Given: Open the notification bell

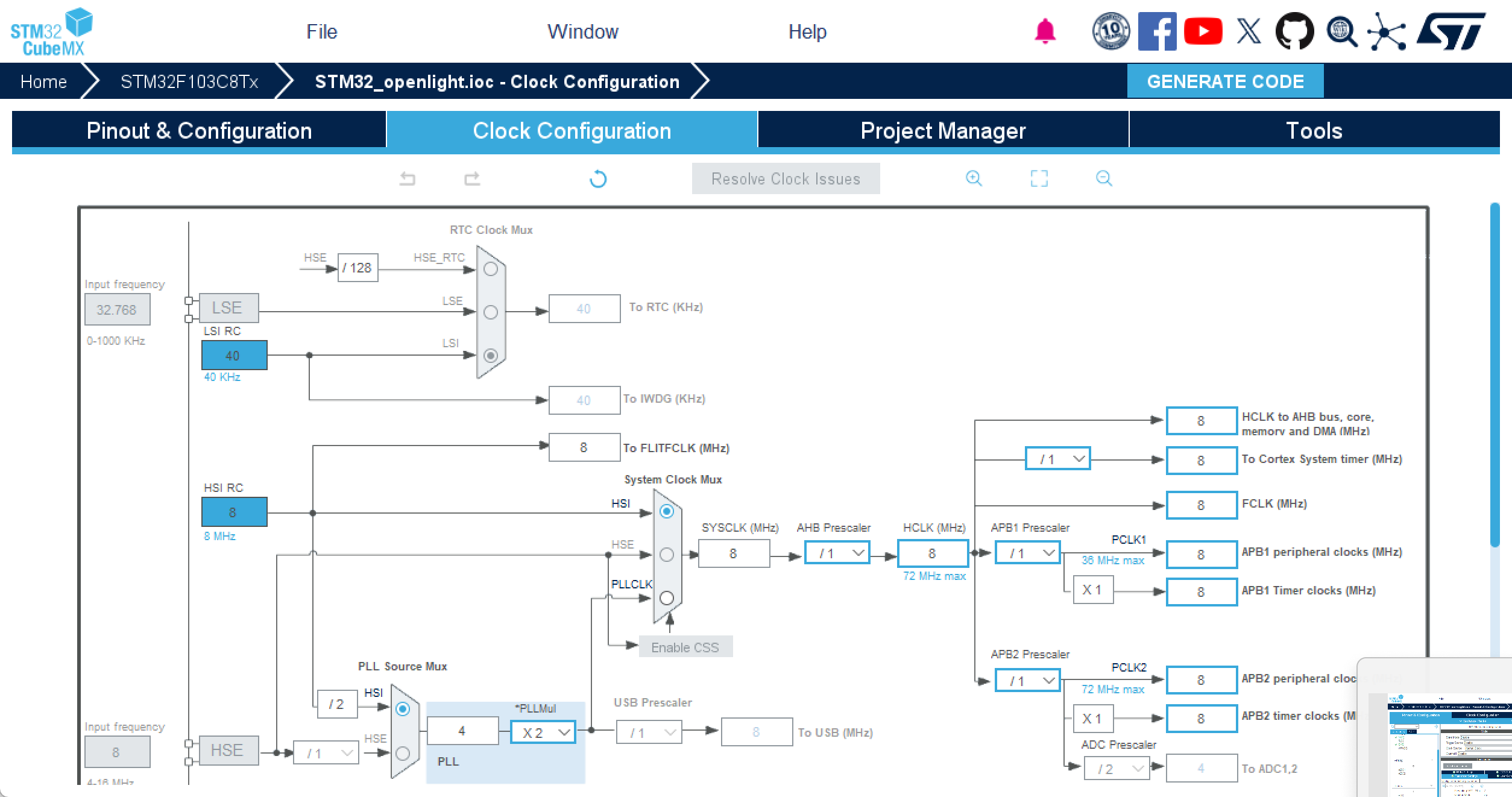Looking at the screenshot, I should coord(1045,31).
